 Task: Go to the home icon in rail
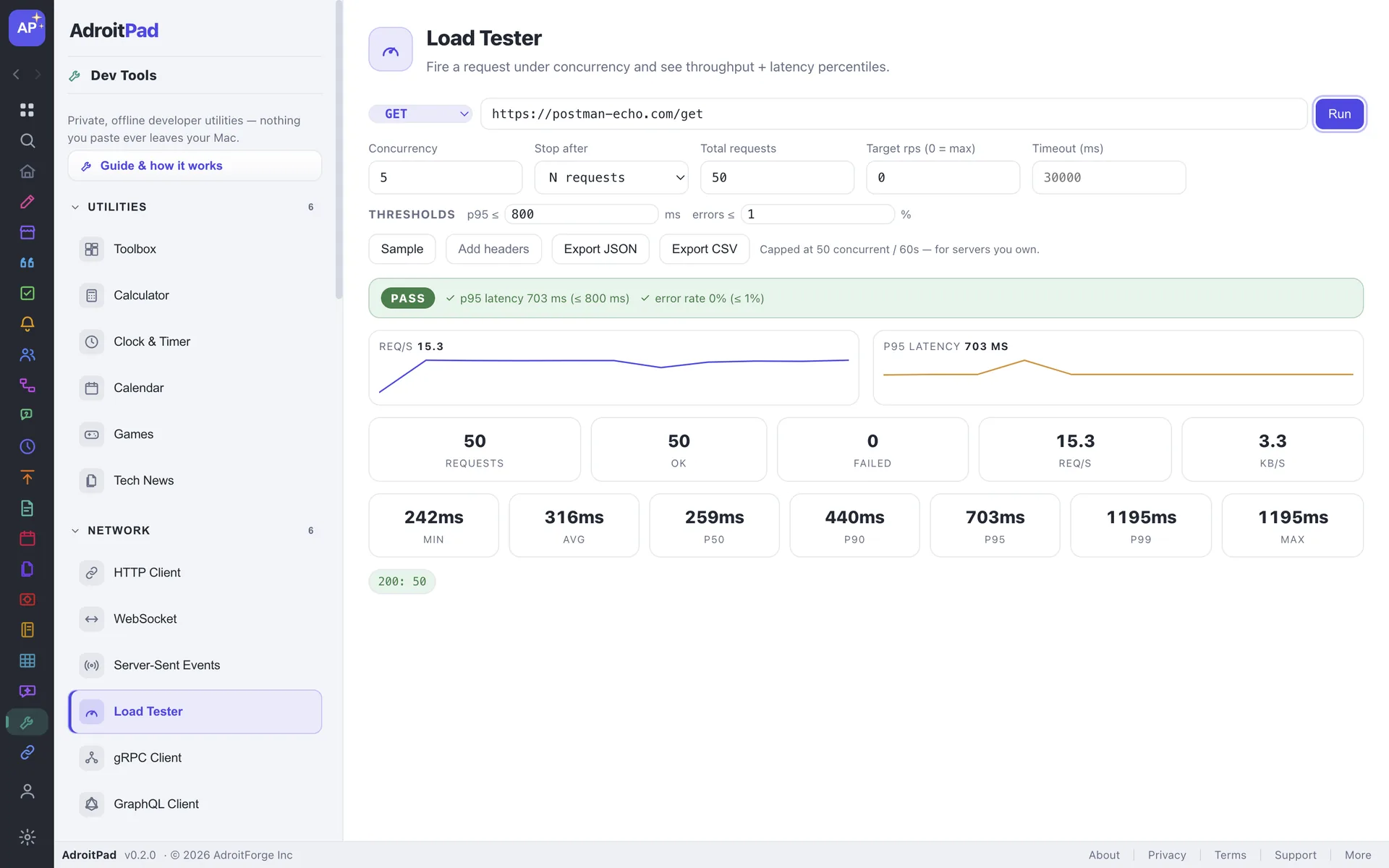click(x=27, y=171)
